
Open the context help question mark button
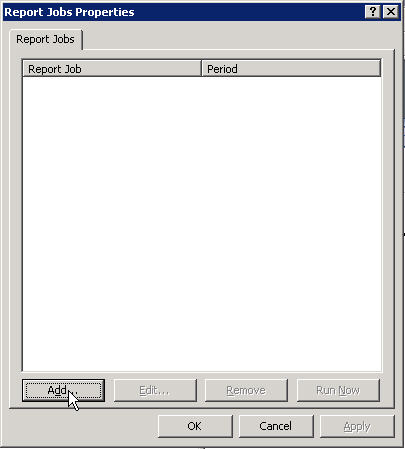coord(373,12)
